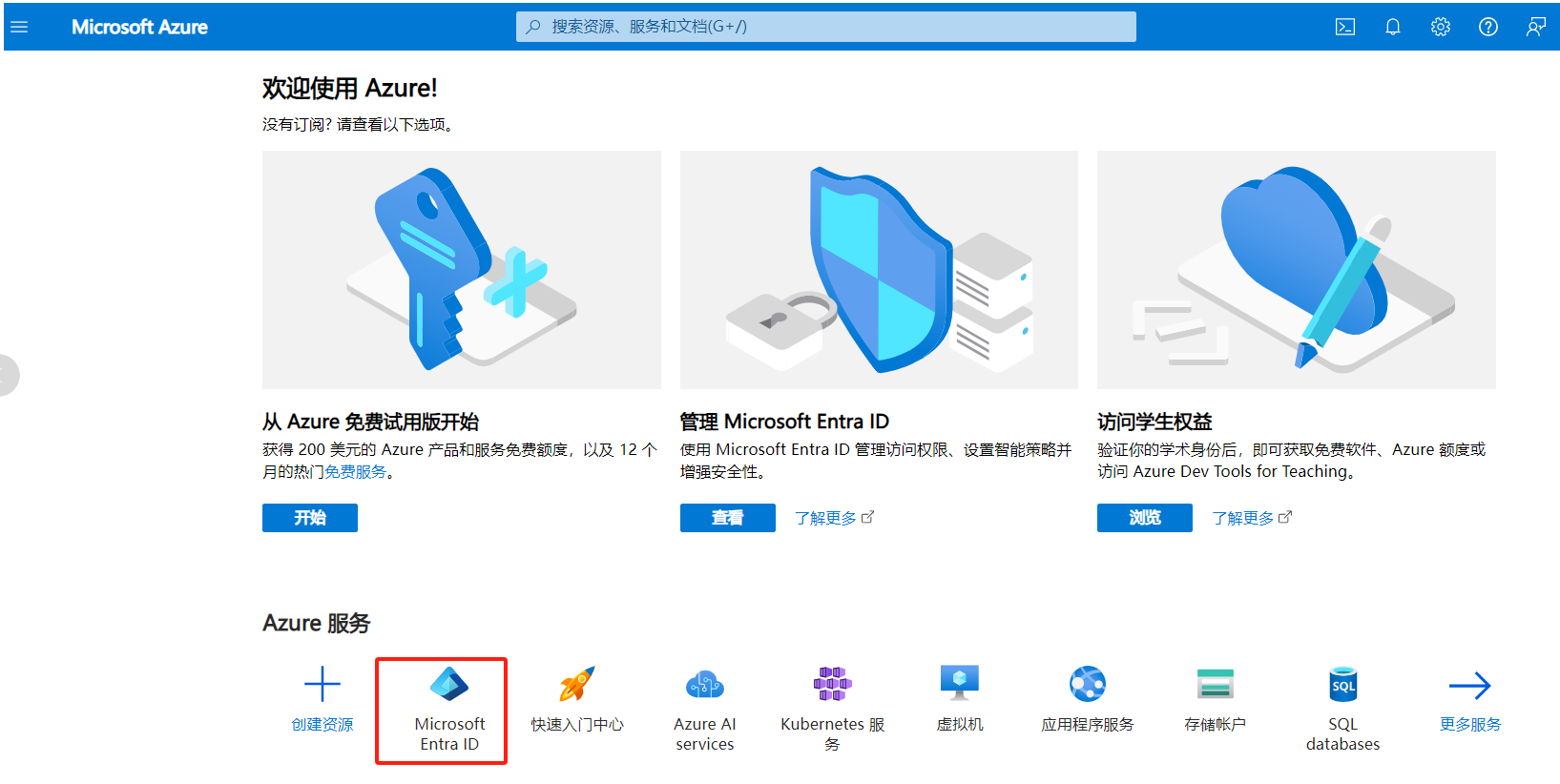
Task: Click the search magnifier icon
Action: point(533,27)
